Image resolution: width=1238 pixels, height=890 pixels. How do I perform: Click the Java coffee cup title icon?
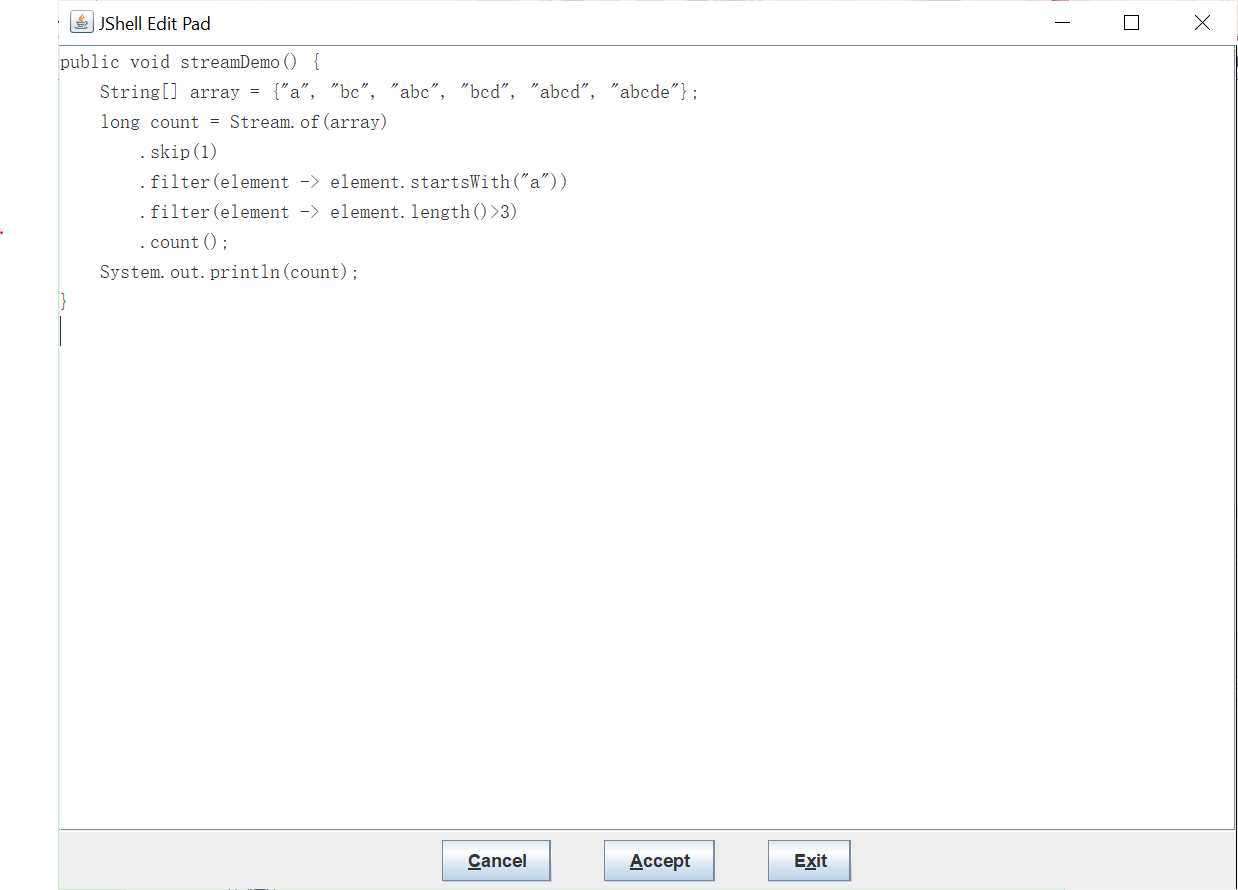click(82, 22)
